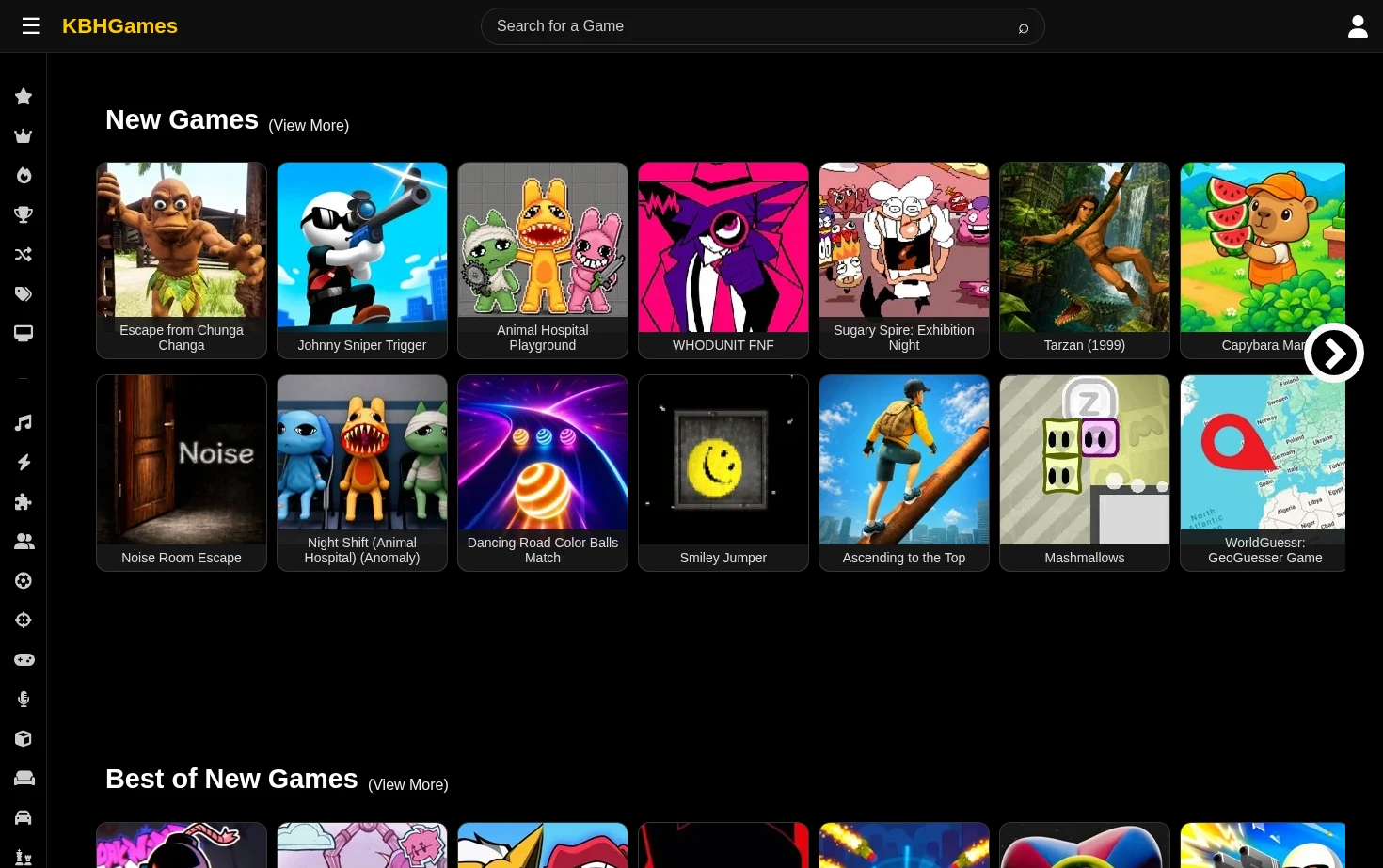Click the next arrow on New Games carousel
The width and height of the screenshot is (1383, 868).
click(x=1334, y=353)
